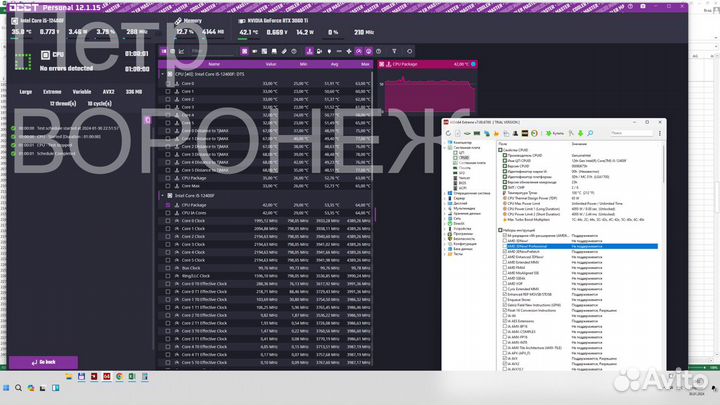The height and width of the screenshot is (405, 720).
Task: Collapse the second Intel Core i5-12400F sensor group
Action: [x=163, y=195]
